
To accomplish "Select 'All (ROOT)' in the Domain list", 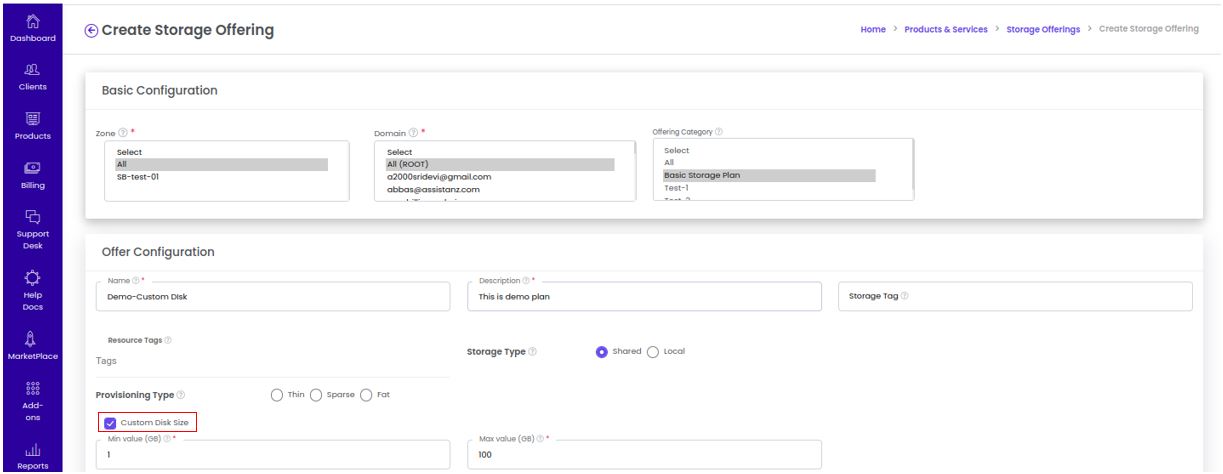I will 500,164.
